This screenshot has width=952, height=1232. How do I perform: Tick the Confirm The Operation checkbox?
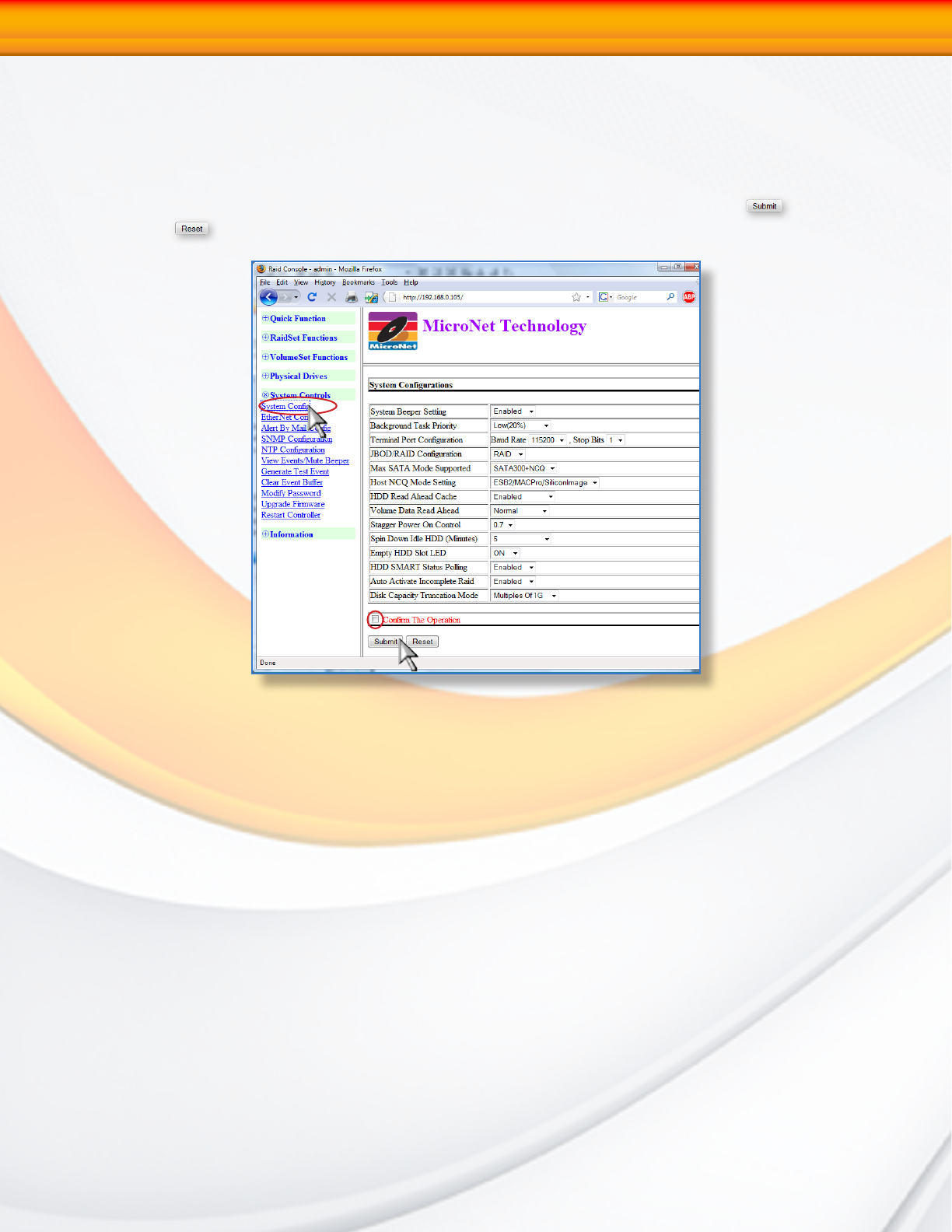[x=375, y=619]
